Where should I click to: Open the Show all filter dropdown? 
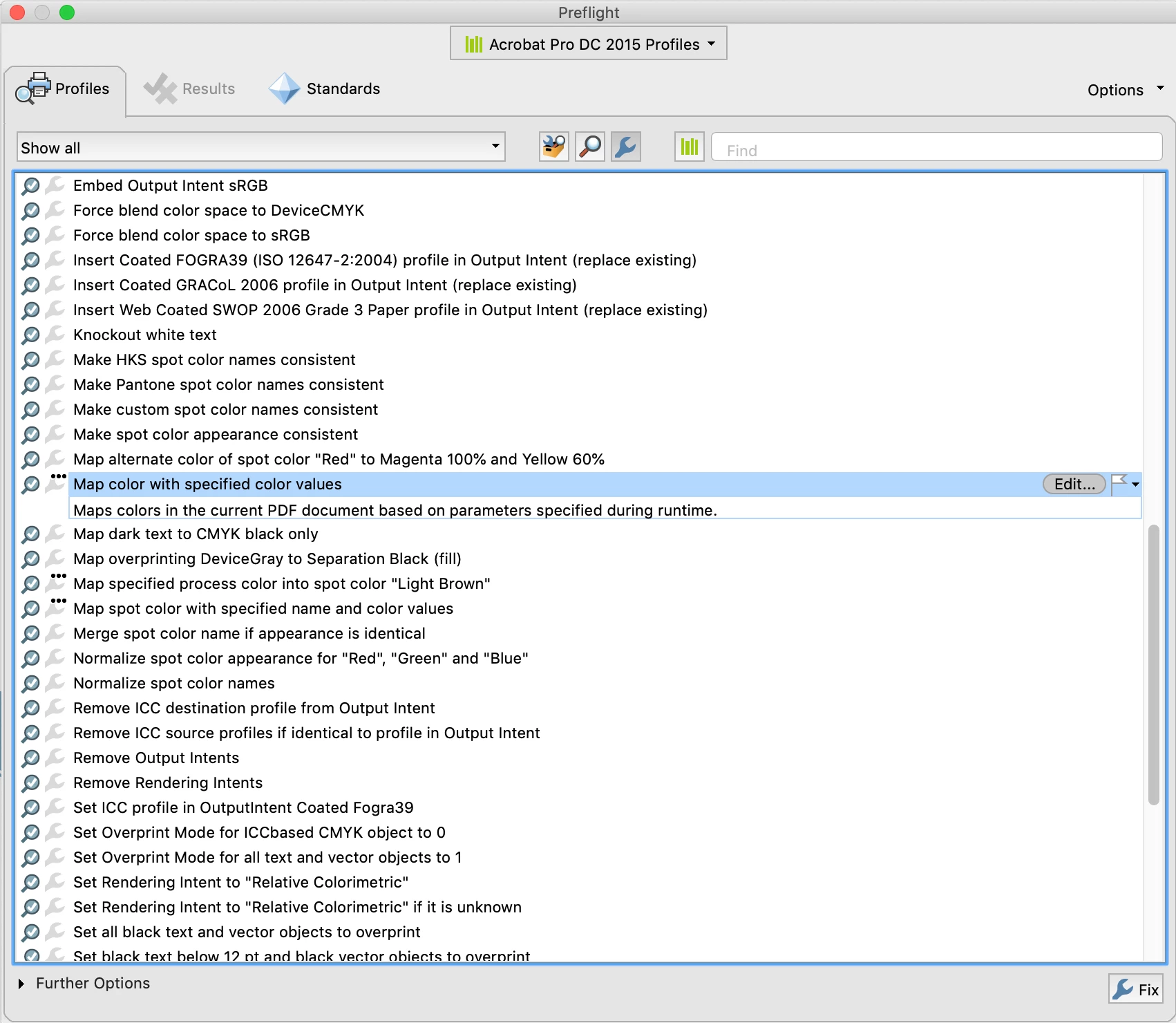260,147
